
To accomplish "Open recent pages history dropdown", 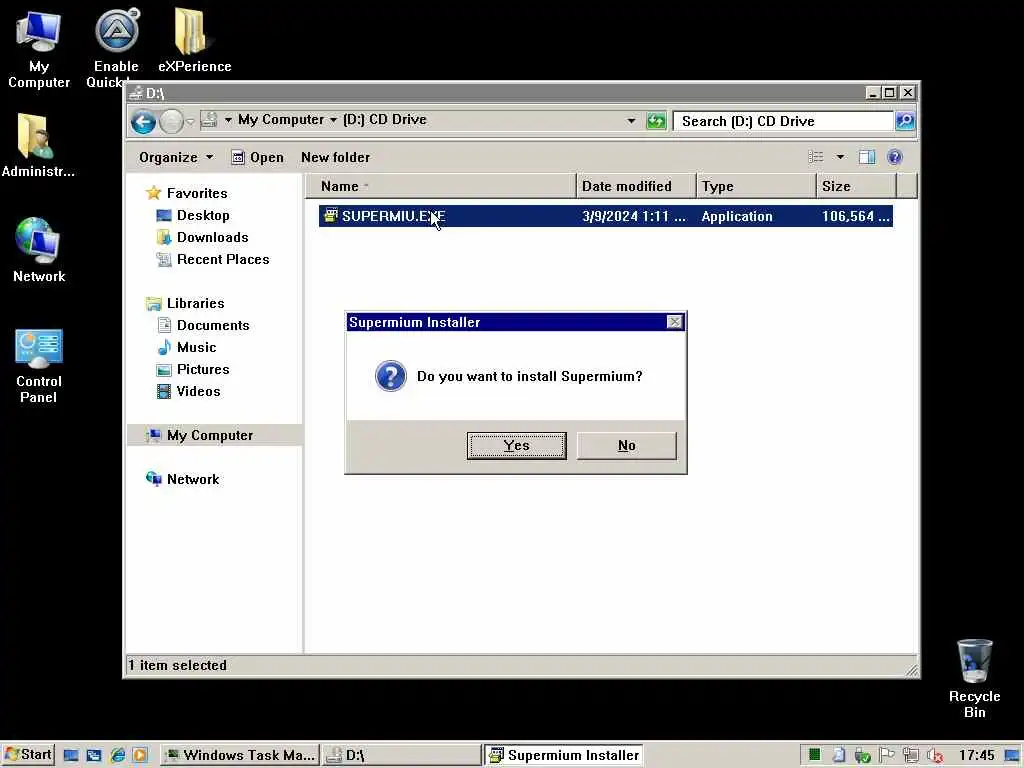I will tap(190, 121).
